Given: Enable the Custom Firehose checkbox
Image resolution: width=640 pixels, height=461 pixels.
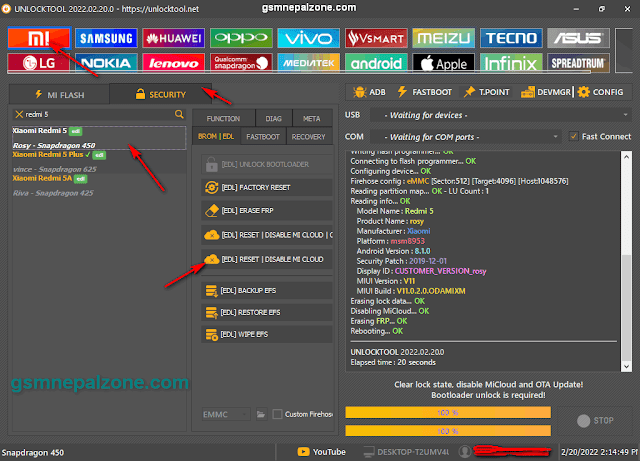Looking at the screenshot, I should (x=277, y=414).
